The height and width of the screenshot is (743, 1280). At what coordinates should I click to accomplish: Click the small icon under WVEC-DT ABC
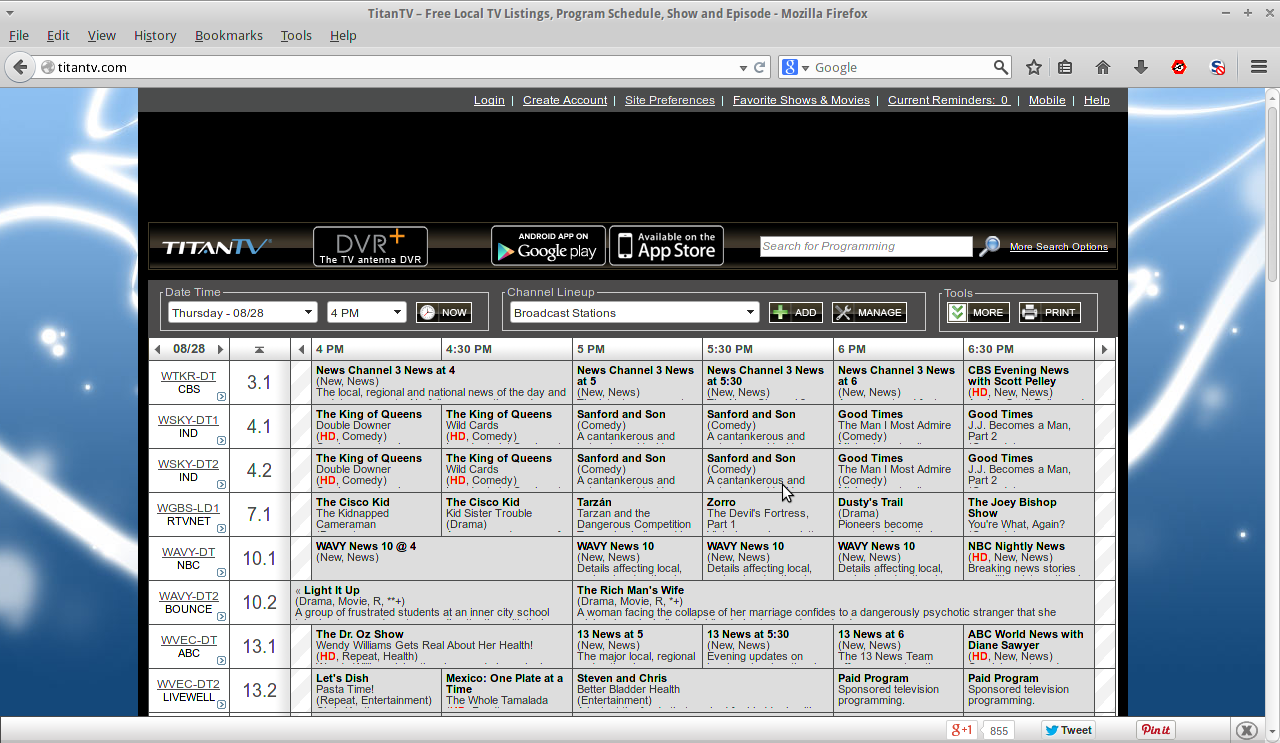[x=221, y=661]
